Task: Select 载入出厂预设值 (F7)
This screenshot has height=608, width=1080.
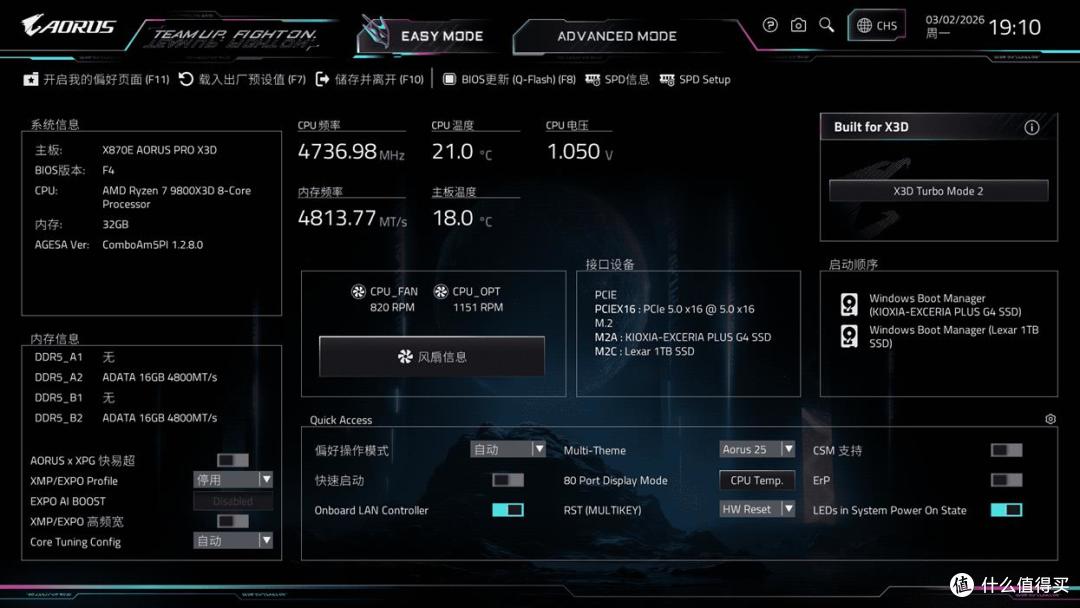Action: [x=242, y=80]
